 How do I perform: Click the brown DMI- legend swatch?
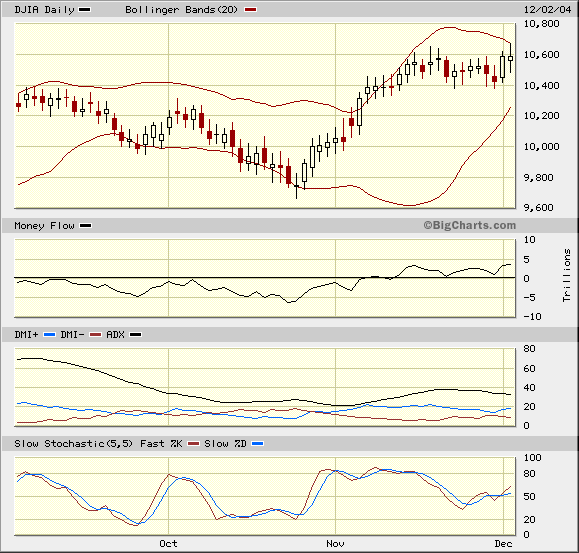[x=95, y=334]
